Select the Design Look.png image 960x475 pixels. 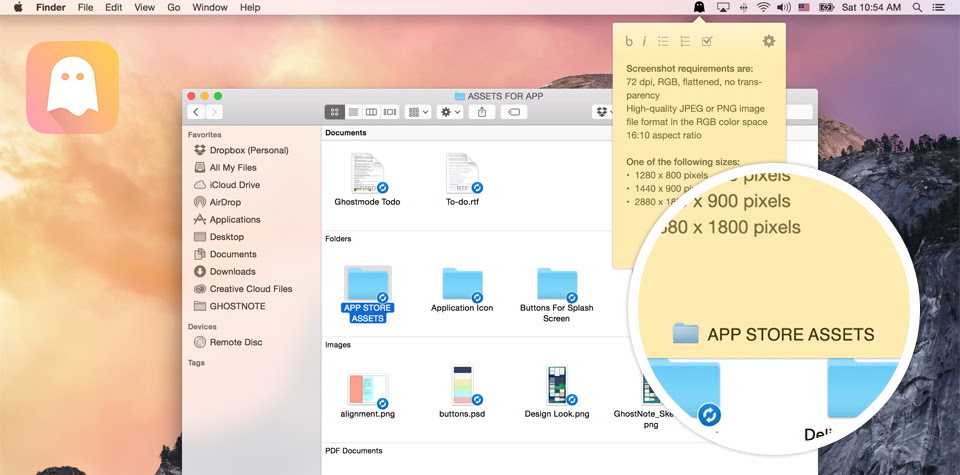coord(557,392)
